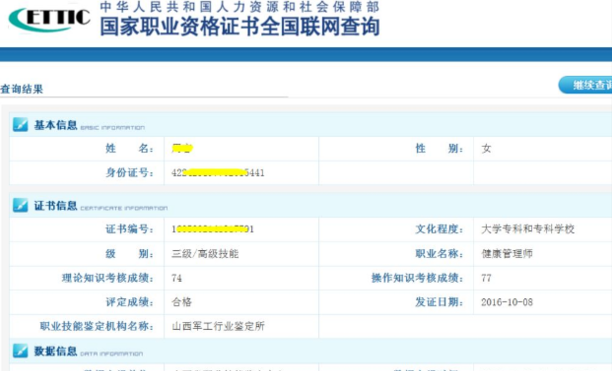The width and height of the screenshot is (612, 371).
Task: Click the 证书信息 section icon
Action: (x=20, y=205)
